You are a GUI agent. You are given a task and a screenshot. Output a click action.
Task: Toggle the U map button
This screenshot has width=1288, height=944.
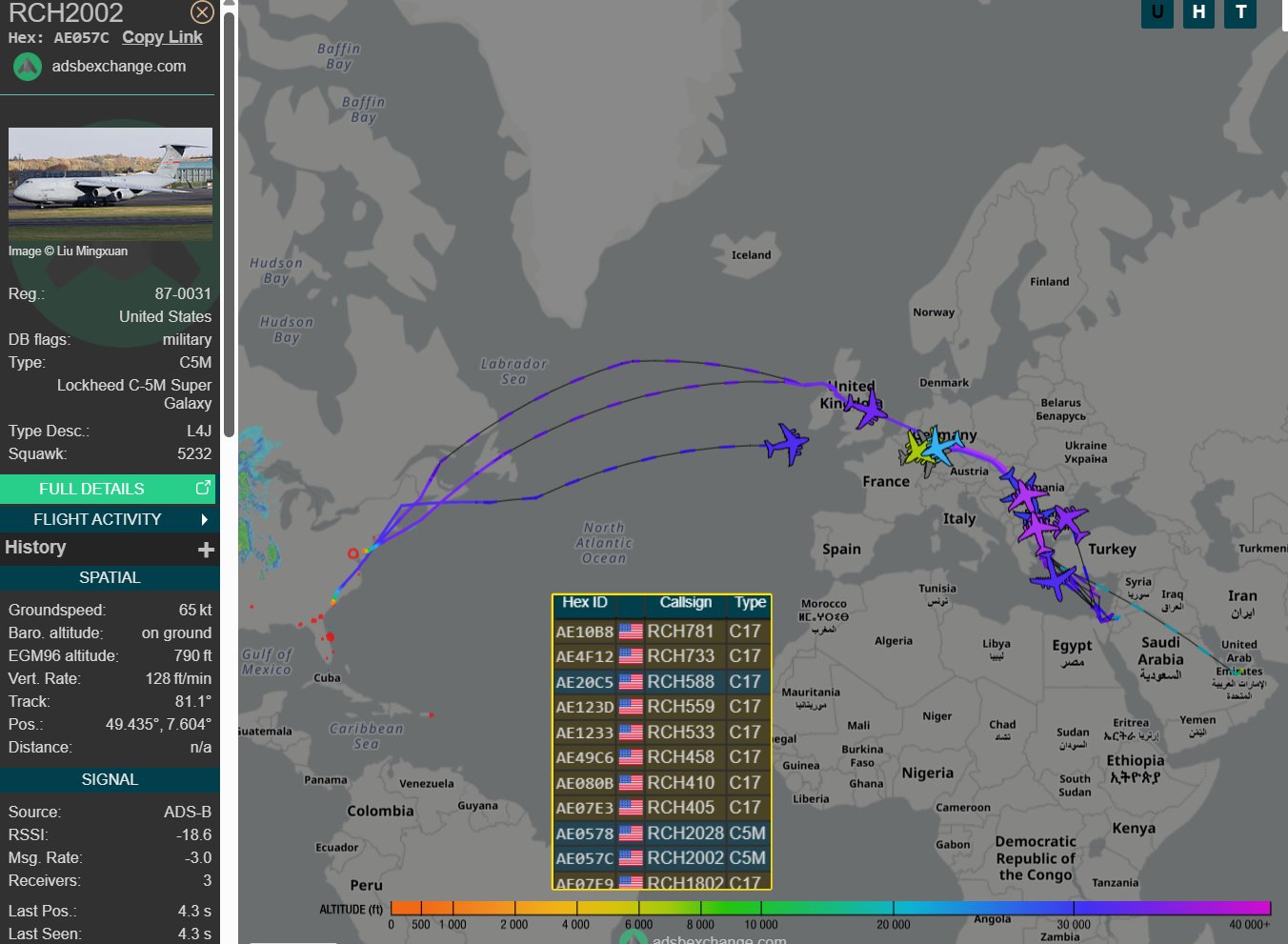click(x=1157, y=12)
